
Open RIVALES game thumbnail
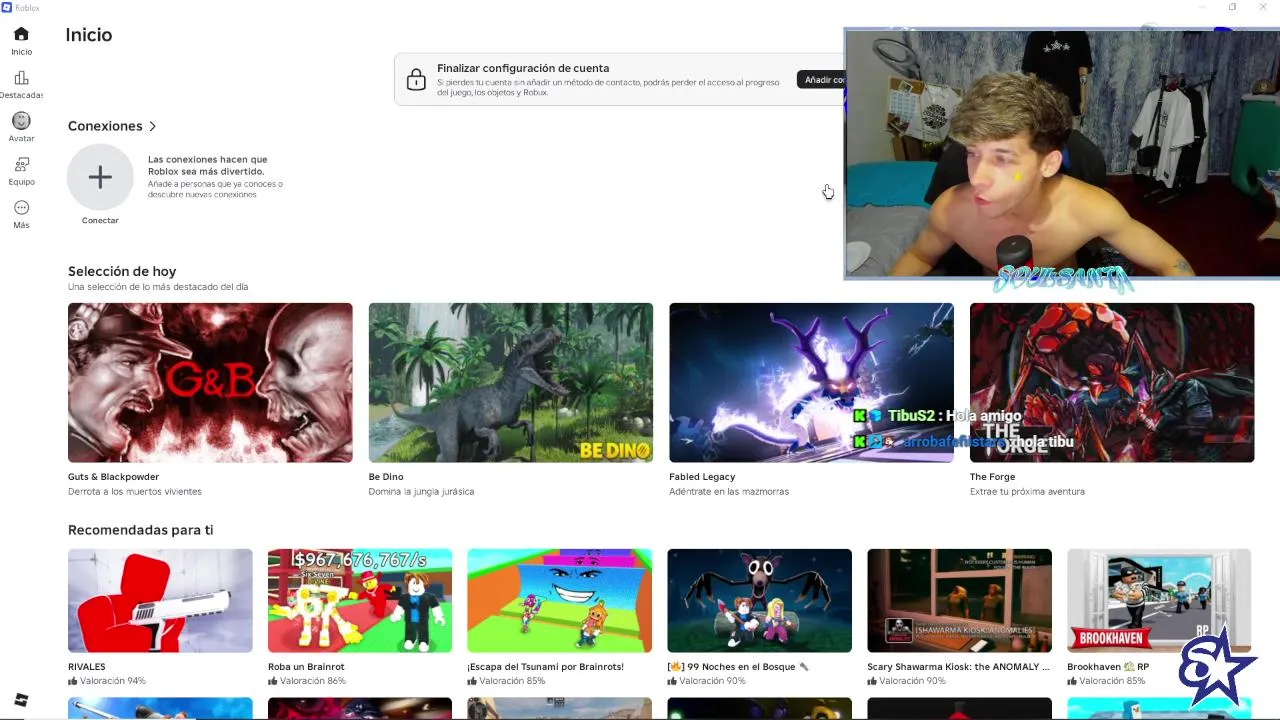pyautogui.click(x=160, y=600)
